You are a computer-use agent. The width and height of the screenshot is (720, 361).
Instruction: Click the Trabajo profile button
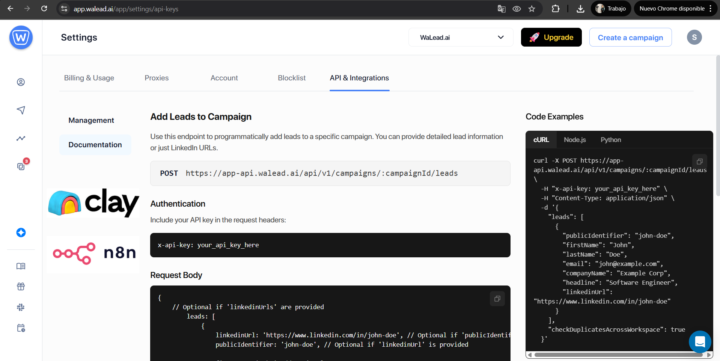[x=611, y=9]
